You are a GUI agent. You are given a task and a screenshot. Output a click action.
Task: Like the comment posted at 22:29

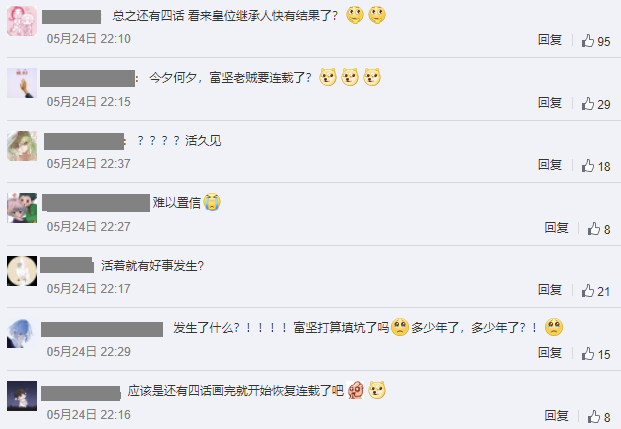click(x=595, y=354)
